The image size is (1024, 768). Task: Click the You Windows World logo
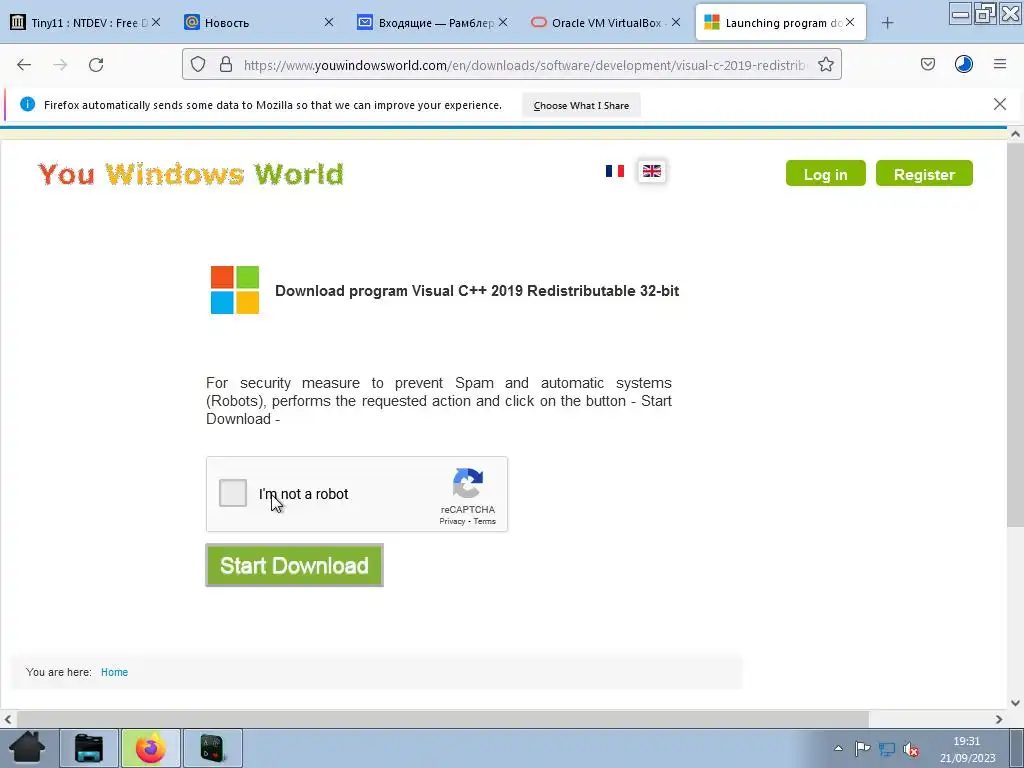[x=191, y=174]
